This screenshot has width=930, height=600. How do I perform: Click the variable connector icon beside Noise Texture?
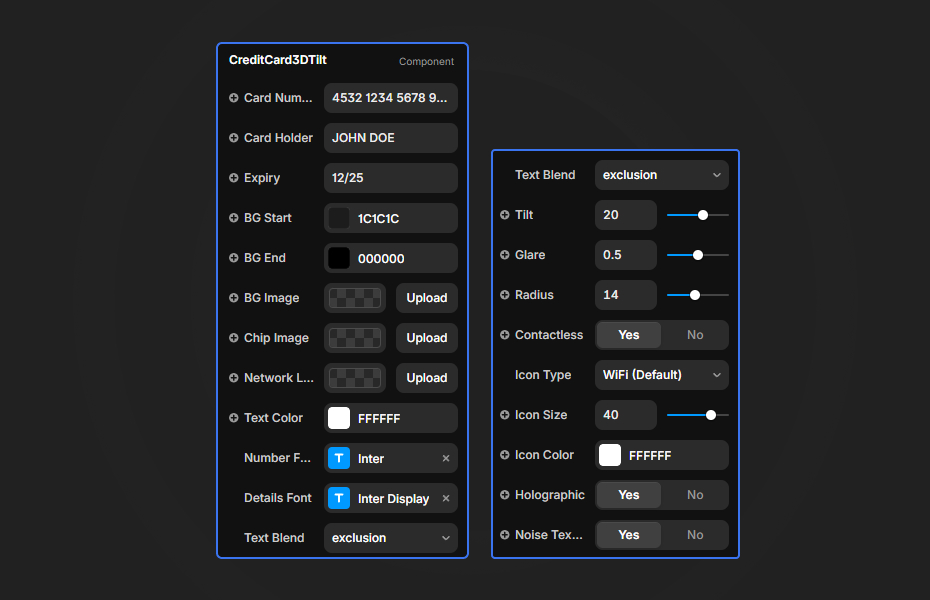click(x=506, y=535)
